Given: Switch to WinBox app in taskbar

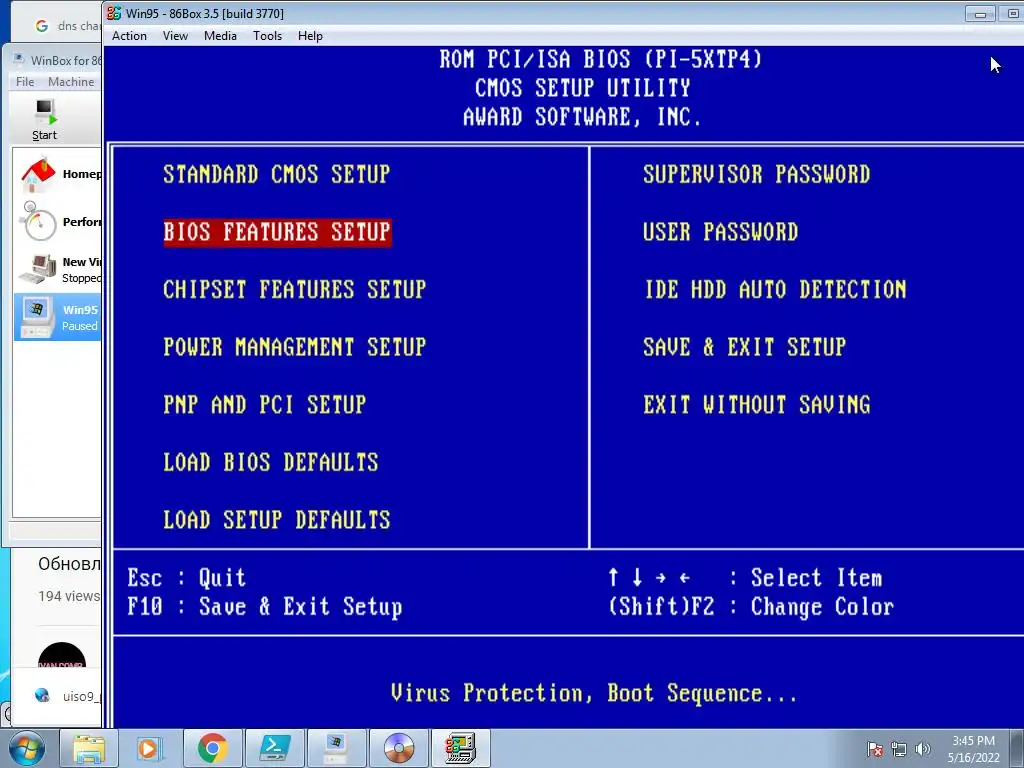Looking at the screenshot, I should 336,748.
